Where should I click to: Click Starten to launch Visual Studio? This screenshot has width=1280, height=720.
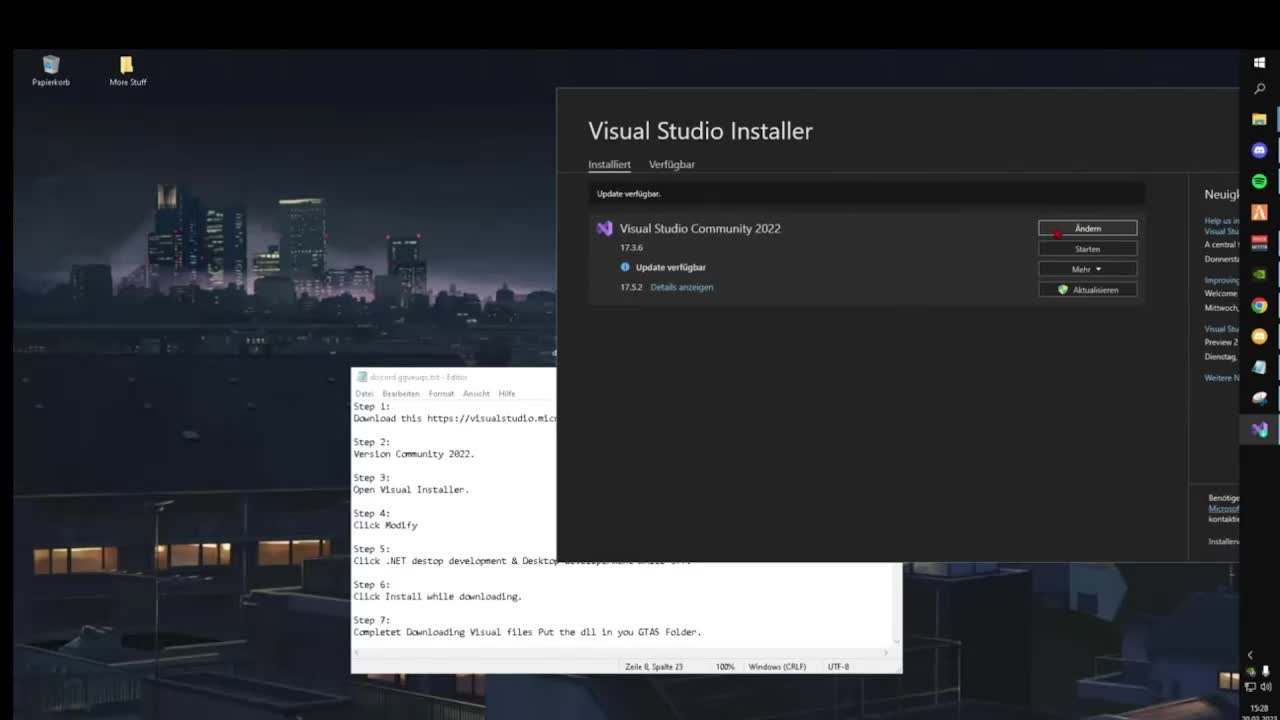(x=1087, y=249)
